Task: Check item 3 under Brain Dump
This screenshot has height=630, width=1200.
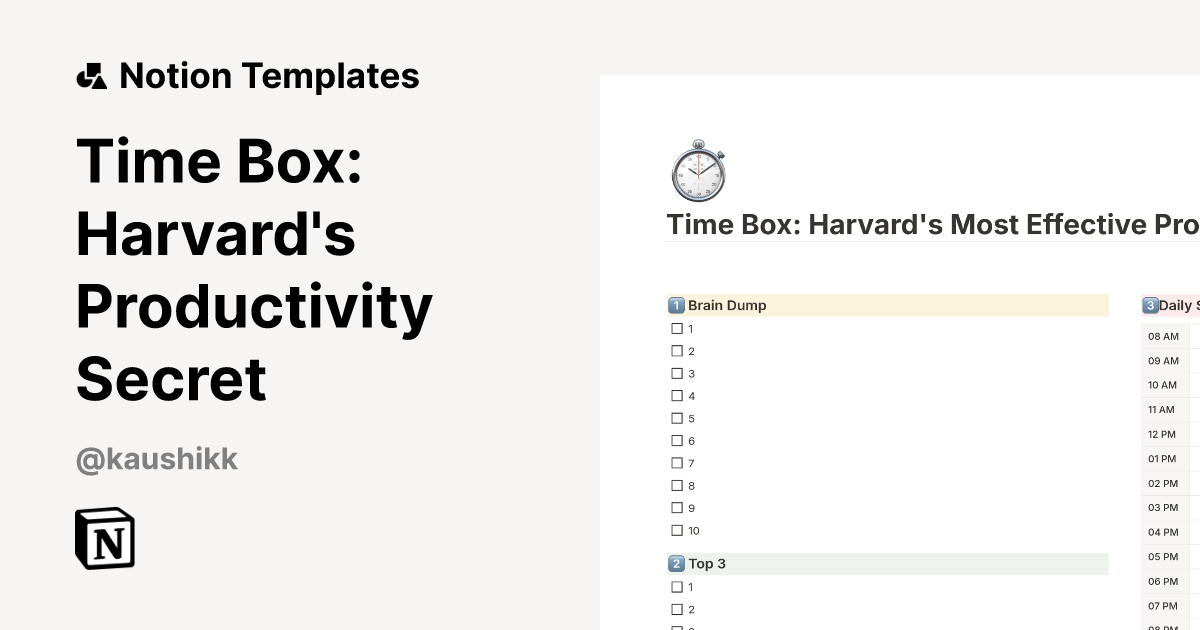Action: [677, 373]
